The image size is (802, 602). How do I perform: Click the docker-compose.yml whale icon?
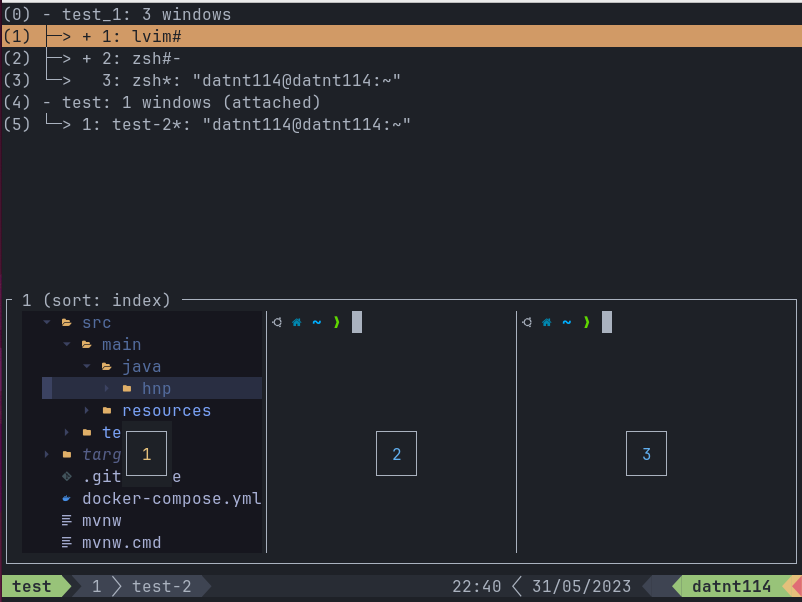point(67,498)
